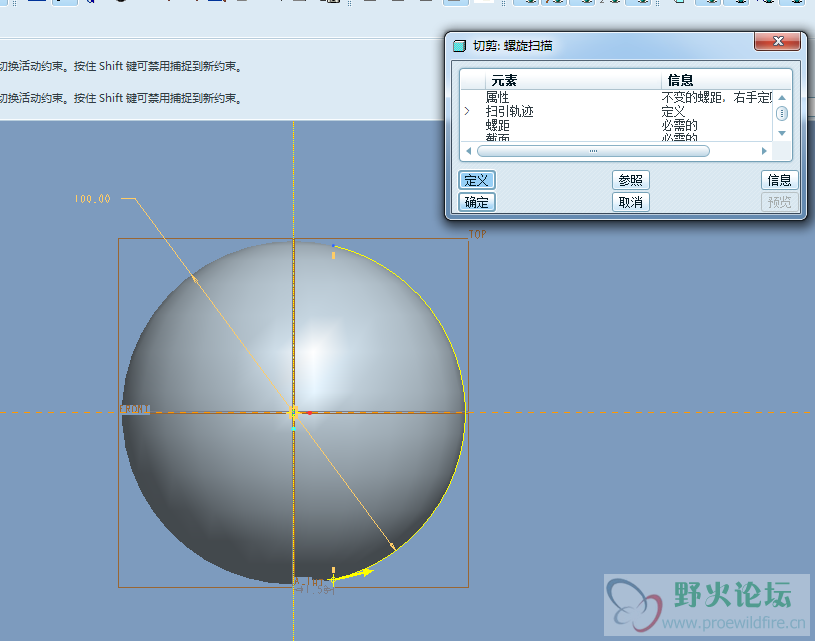Click the FRONT datum plane label

pos(135,409)
